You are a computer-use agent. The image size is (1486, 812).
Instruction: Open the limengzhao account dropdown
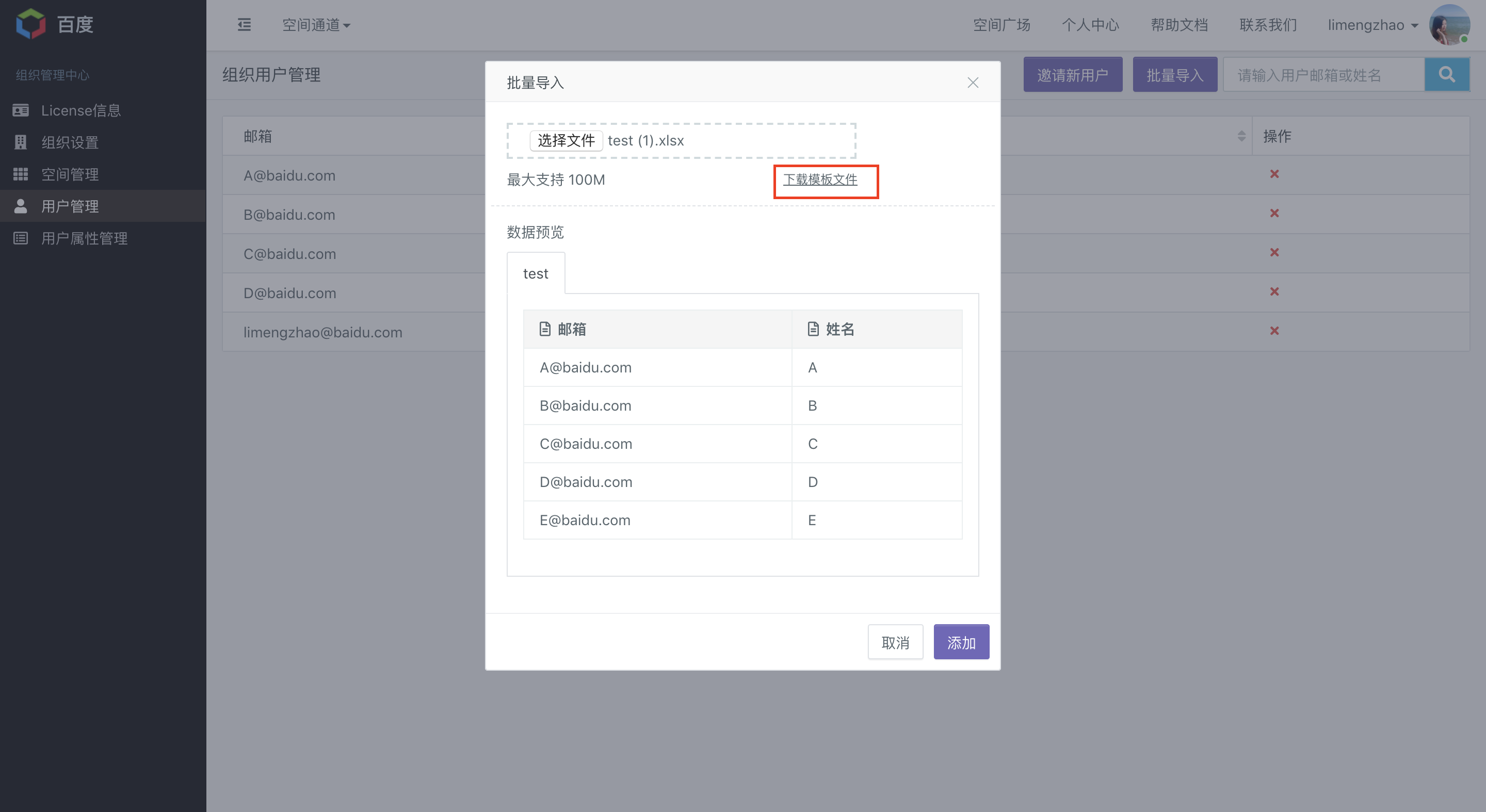(1372, 25)
